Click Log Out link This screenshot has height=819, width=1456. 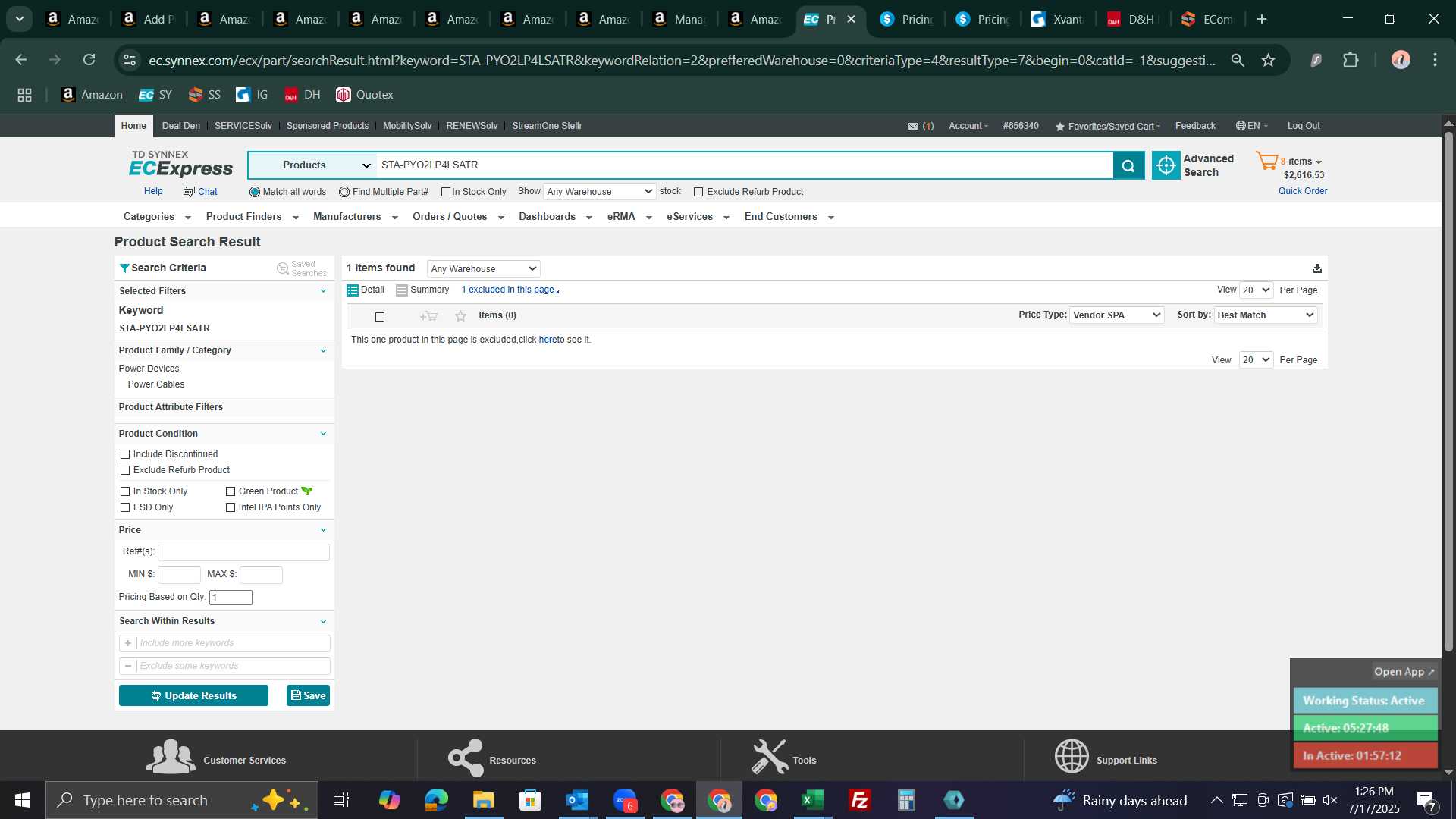pos(1303,126)
